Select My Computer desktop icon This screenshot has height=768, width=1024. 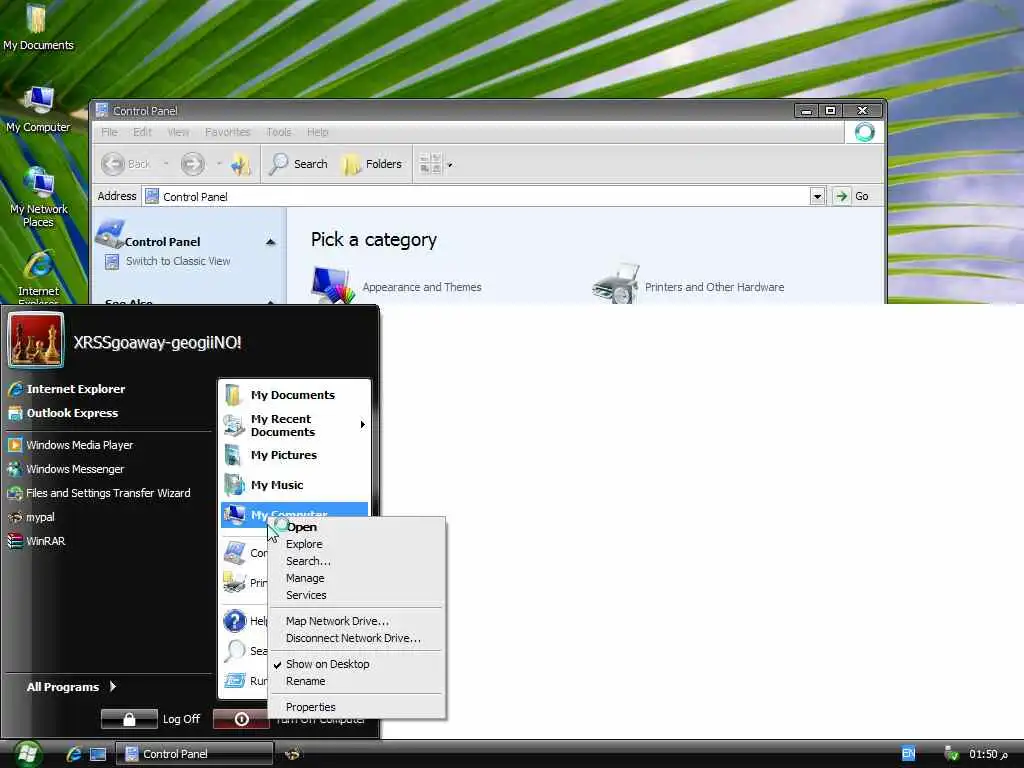pyautogui.click(x=38, y=110)
